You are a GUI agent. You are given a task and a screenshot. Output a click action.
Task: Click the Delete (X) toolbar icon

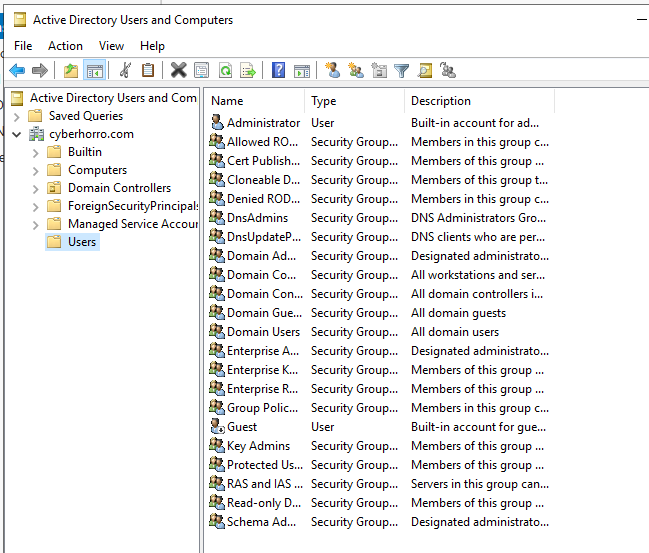point(178,70)
